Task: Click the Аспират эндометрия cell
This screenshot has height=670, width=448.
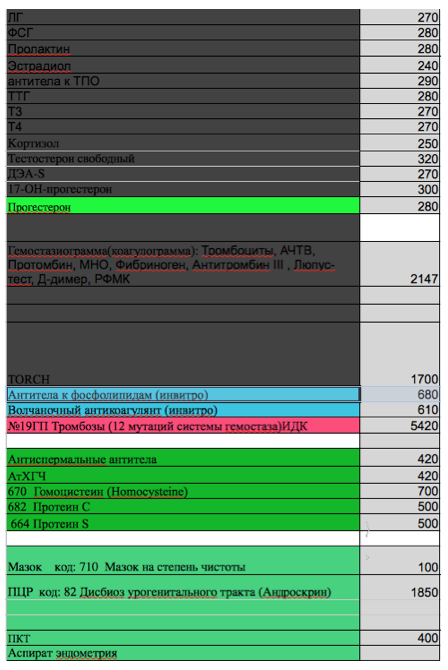Action: tap(183, 653)
